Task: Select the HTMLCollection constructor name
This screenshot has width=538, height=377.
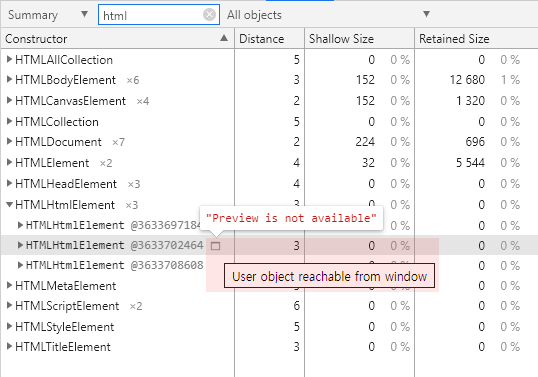Action: pos(57,122)
